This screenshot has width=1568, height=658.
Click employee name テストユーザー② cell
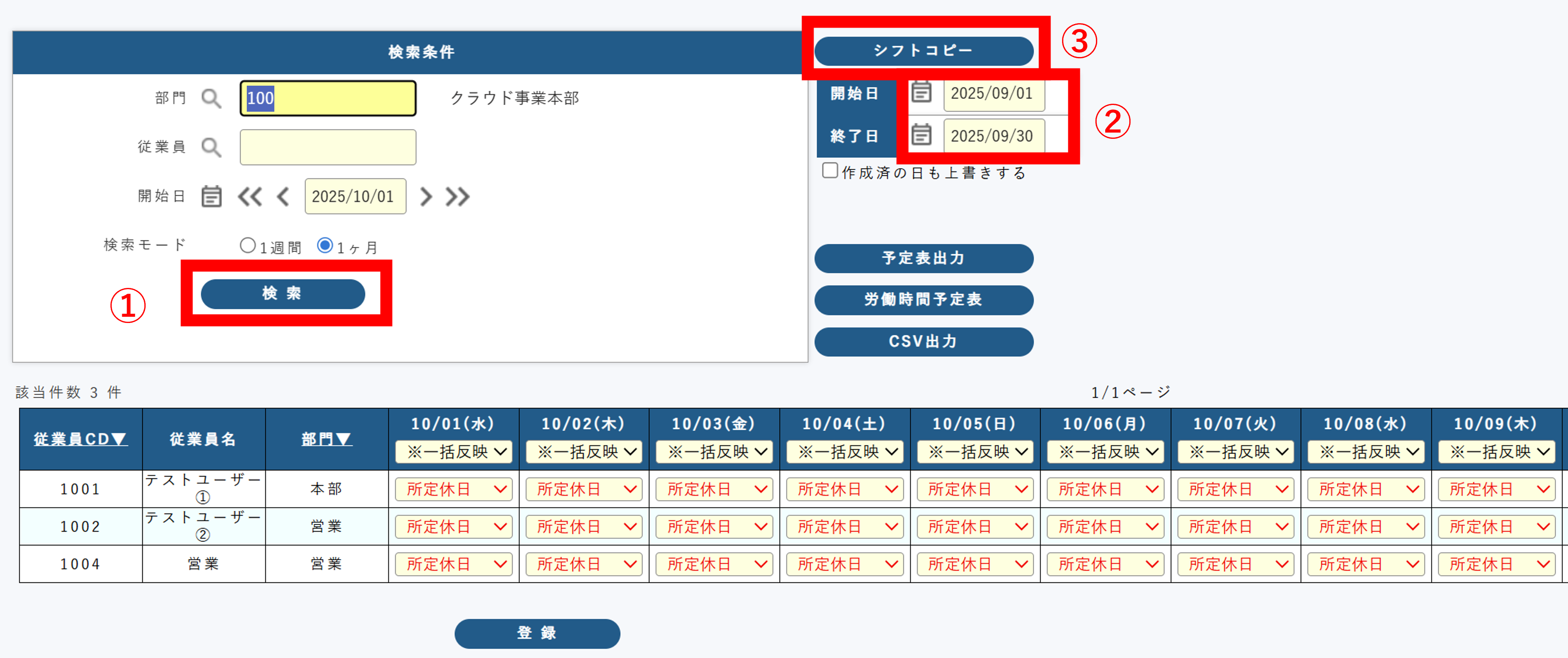[203, 526]
